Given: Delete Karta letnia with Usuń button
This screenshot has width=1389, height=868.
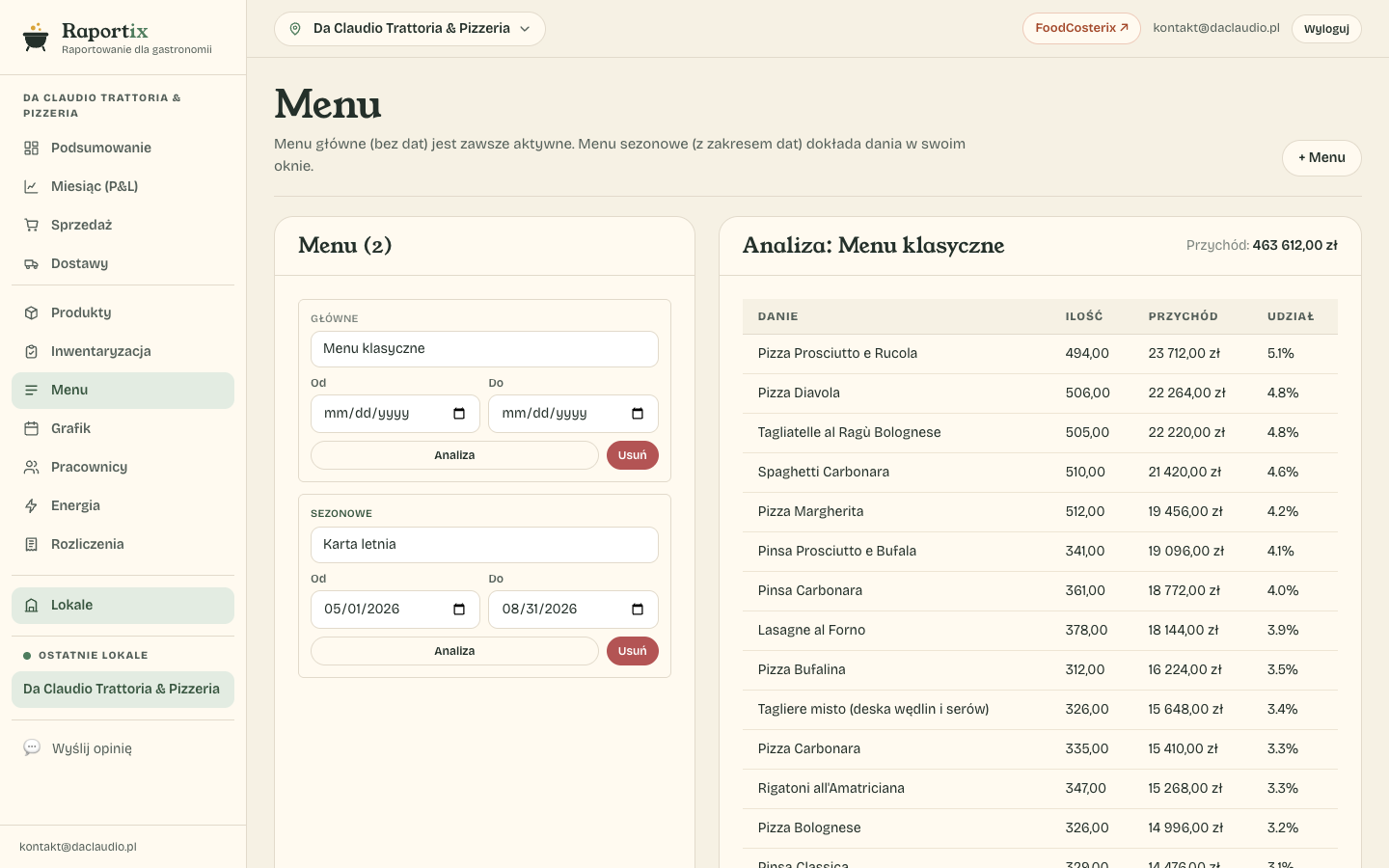Looking at the screenshot, I should pyautogui.click(x=633, y=651).
